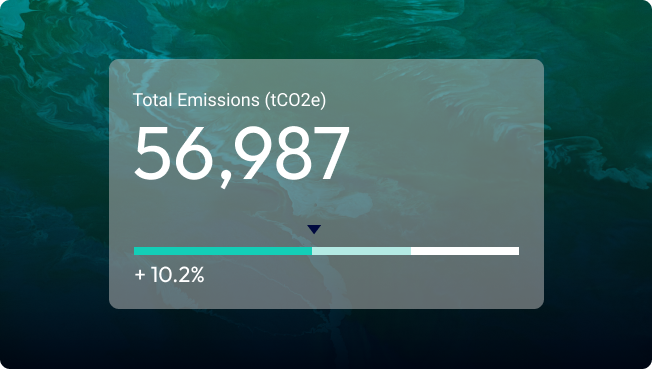Click the digit 9 in 56,987
This screenshot has height=369, width=652.
click(251, 153)
